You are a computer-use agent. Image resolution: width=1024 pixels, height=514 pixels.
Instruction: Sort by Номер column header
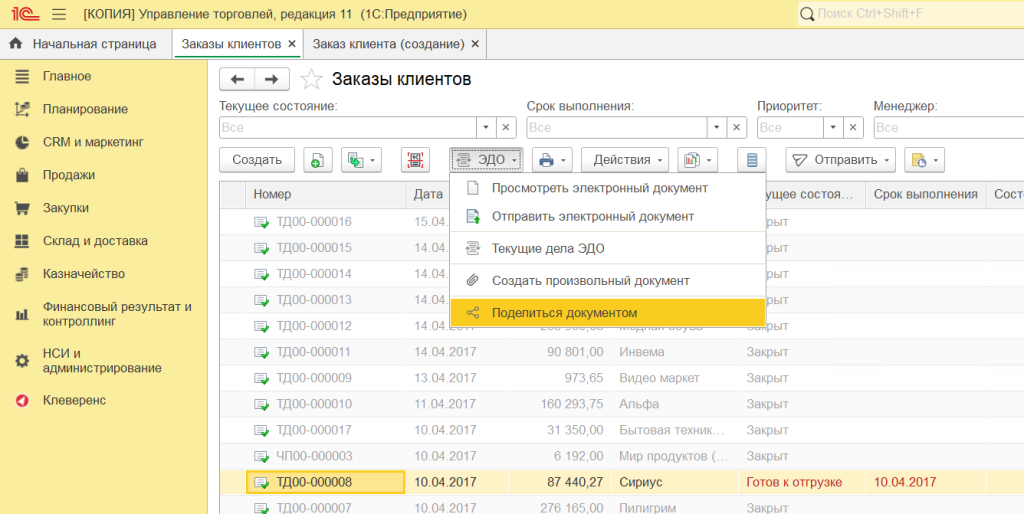click(x=325, y=195)
